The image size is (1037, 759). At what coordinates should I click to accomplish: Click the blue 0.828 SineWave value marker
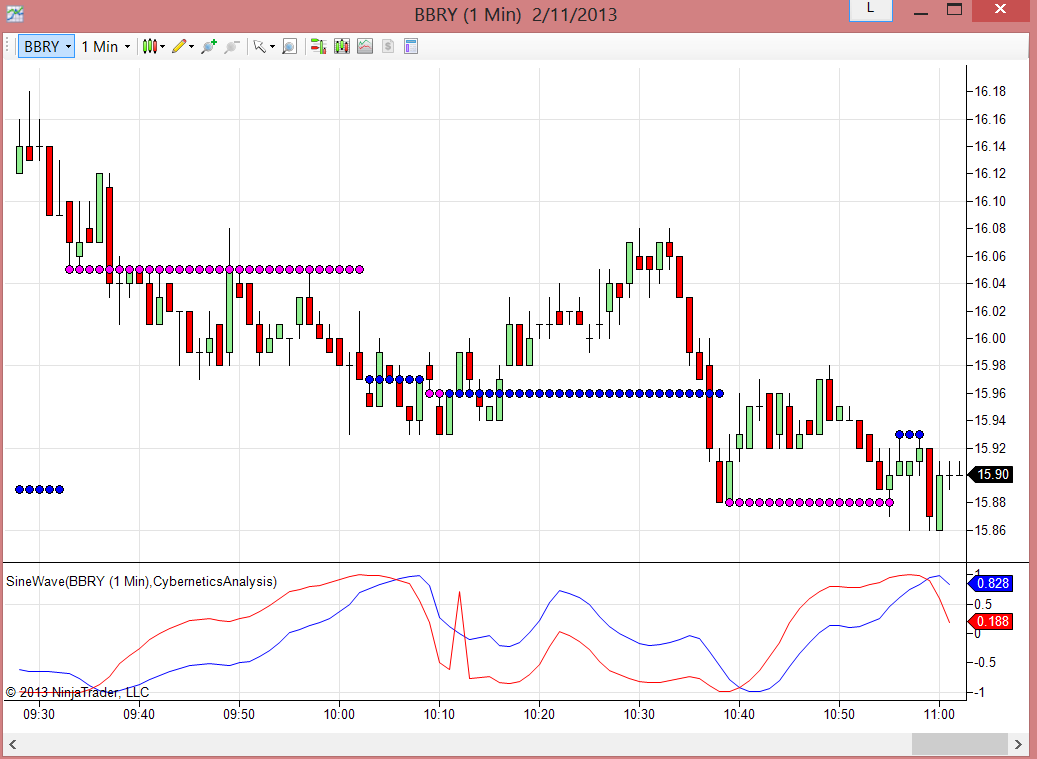pyautogui.click(x=989, y=583)
